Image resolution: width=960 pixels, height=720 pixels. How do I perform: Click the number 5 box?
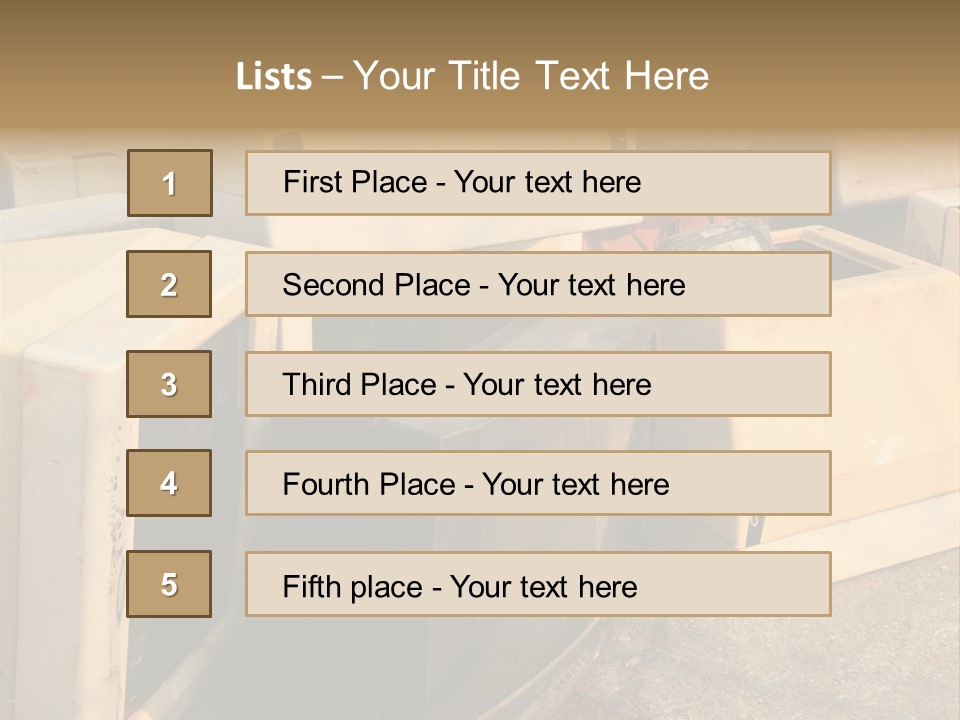tap(169, 584)
